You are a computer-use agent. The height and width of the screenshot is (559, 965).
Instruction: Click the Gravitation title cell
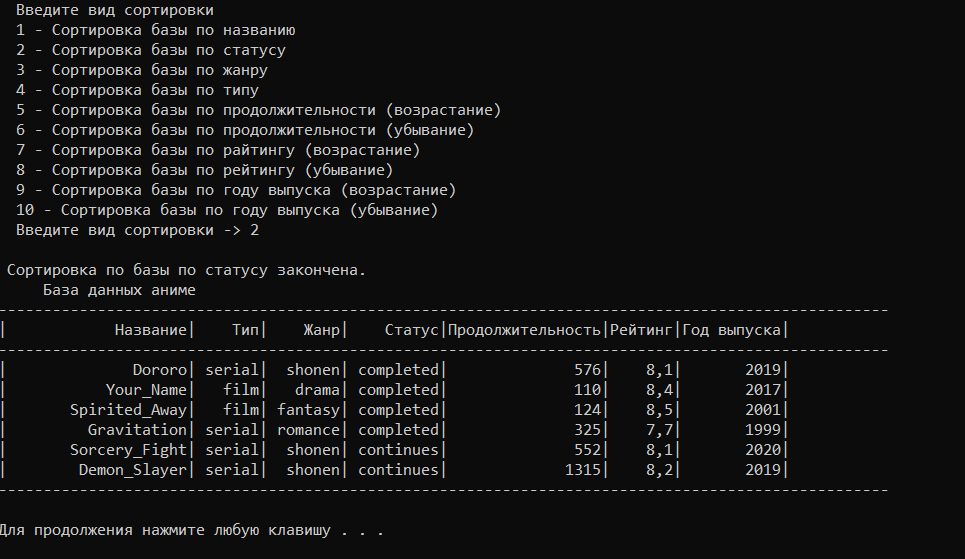click(137, 430)
